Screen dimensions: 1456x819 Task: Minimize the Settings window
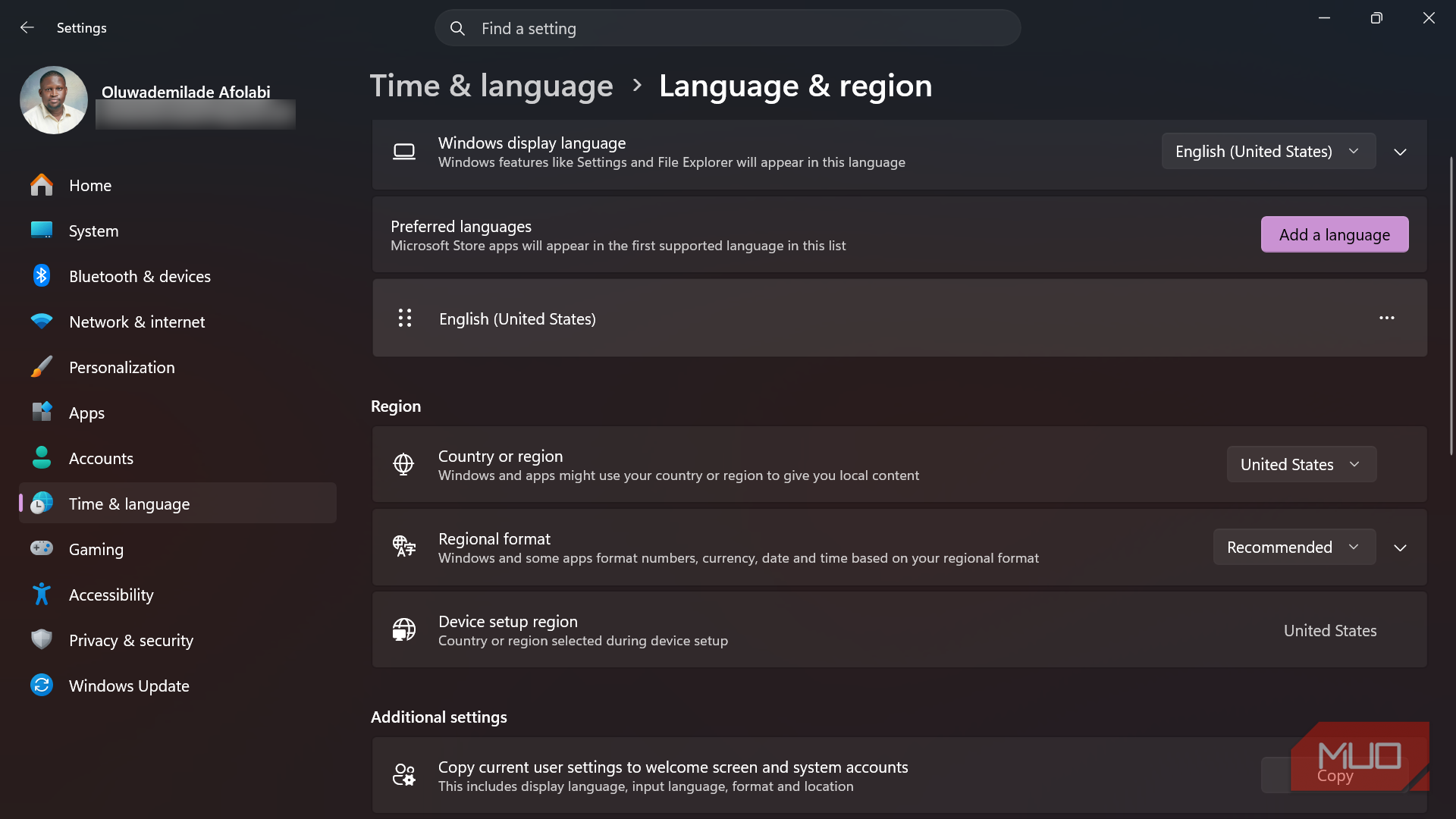tap(1324, 18)
